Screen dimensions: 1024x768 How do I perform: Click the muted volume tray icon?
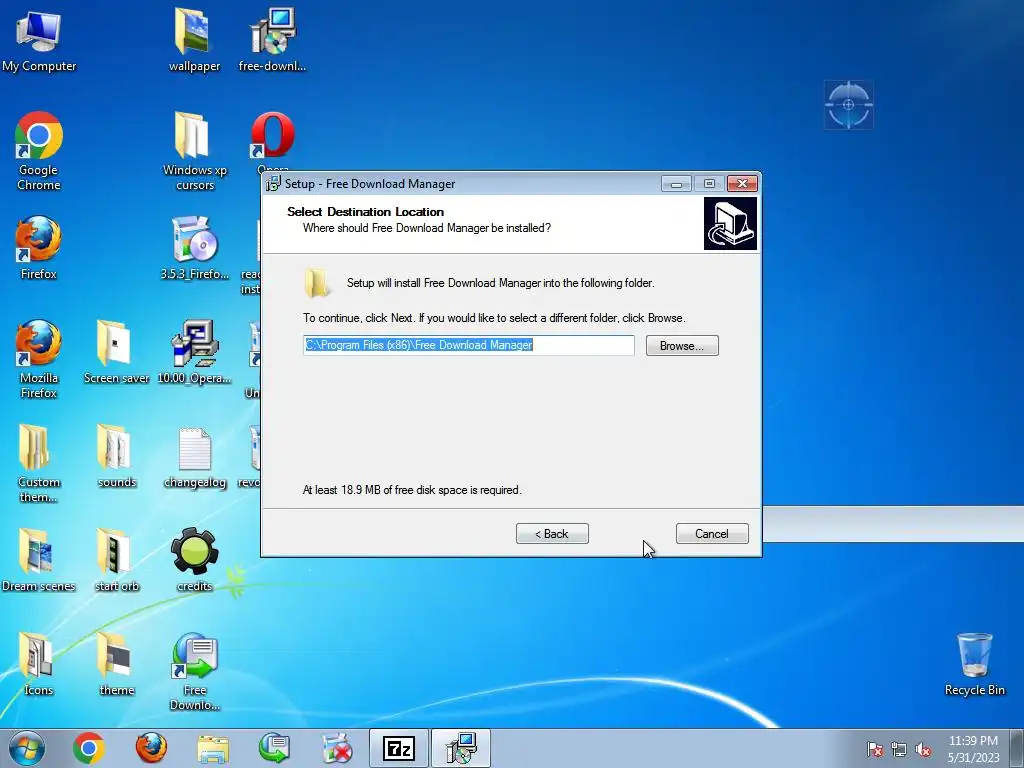pyautogui.click(x=923, y=749)
